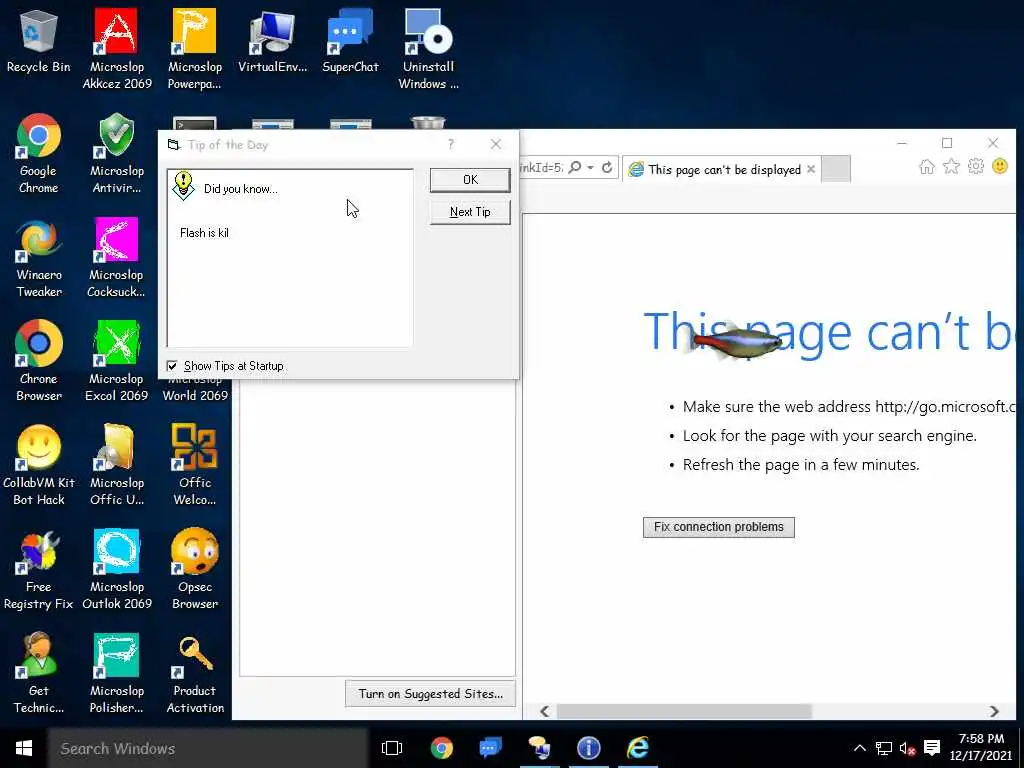Close the Tip of the Day dialog
This screenshot has height=768, width=1024.
(496, 144)
